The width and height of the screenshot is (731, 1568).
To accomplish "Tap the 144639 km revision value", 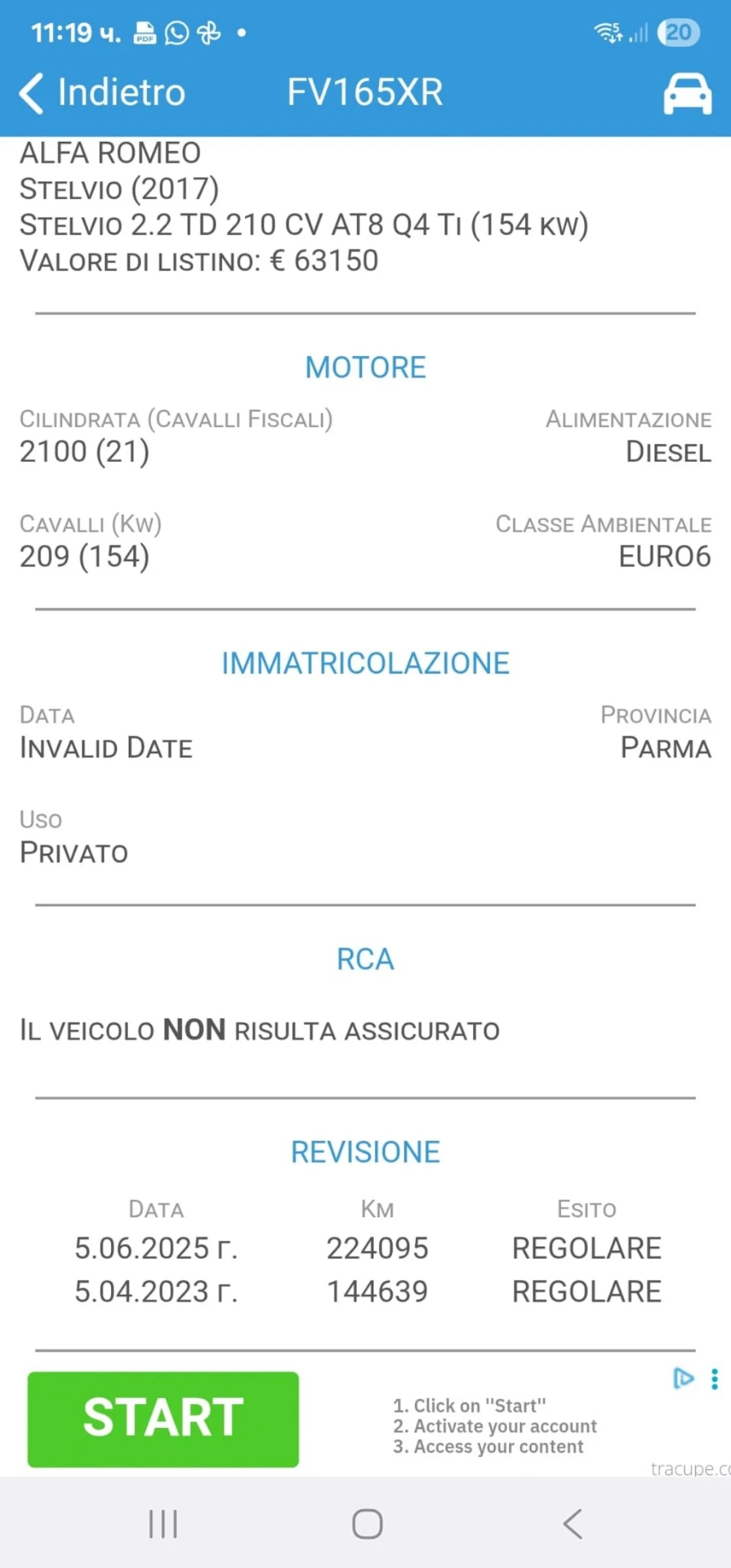I will tap(378, 1292).
